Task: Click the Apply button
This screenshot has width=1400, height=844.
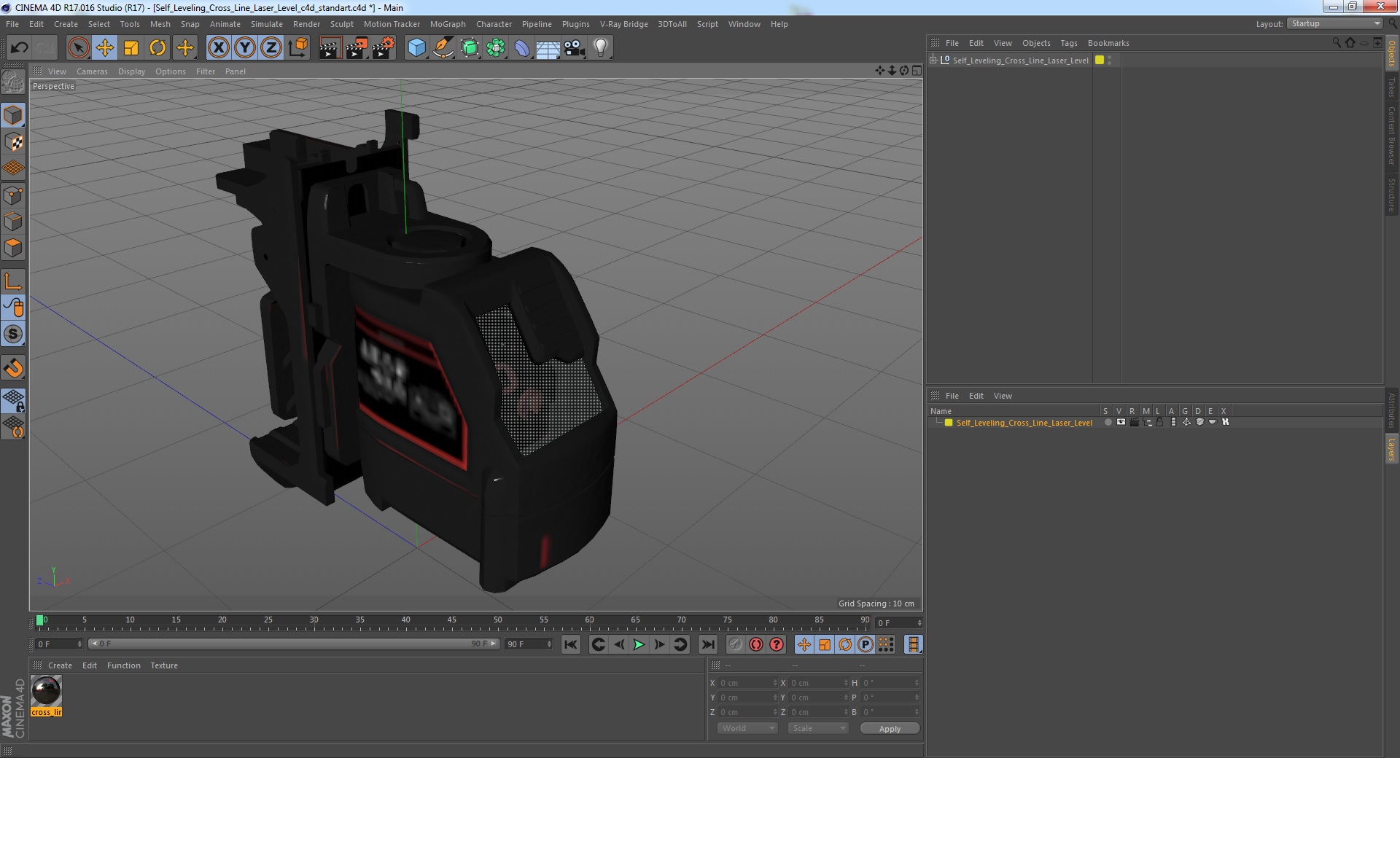Action: pyautogui.click(x=889, y=728)
